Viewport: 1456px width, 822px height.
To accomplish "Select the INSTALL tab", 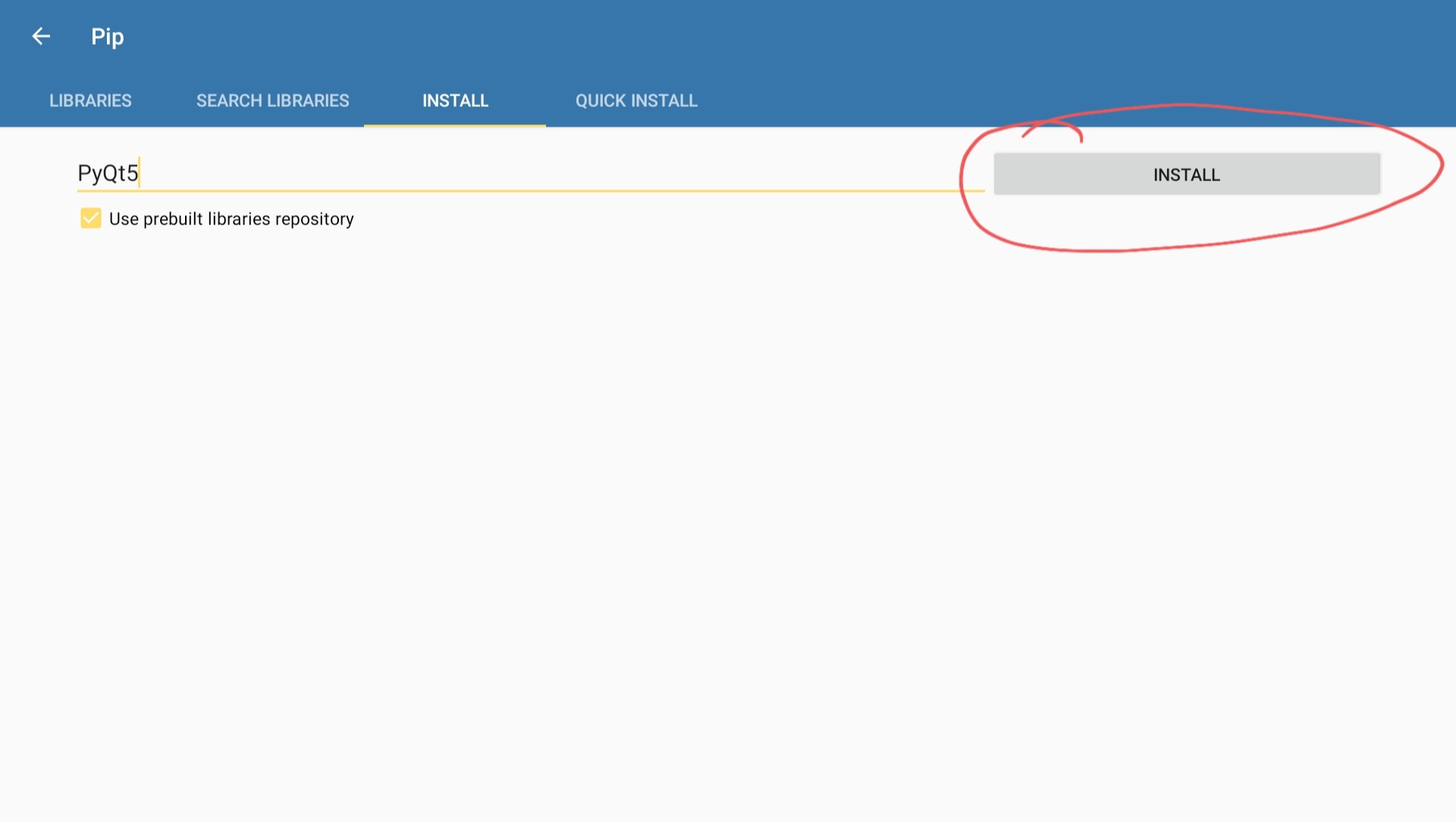I will click(455, 101).
